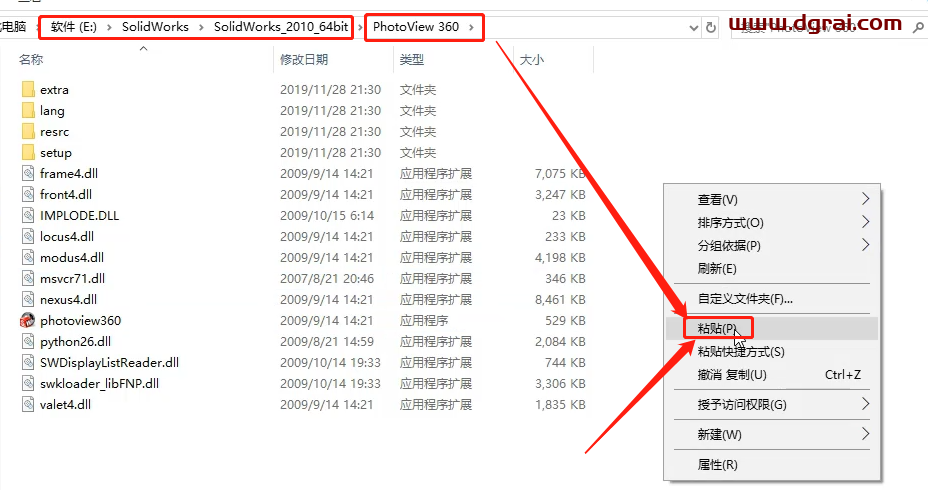928x490 pixels.
Task: Open 属性(R) from context menu
Action: (772, 465)
